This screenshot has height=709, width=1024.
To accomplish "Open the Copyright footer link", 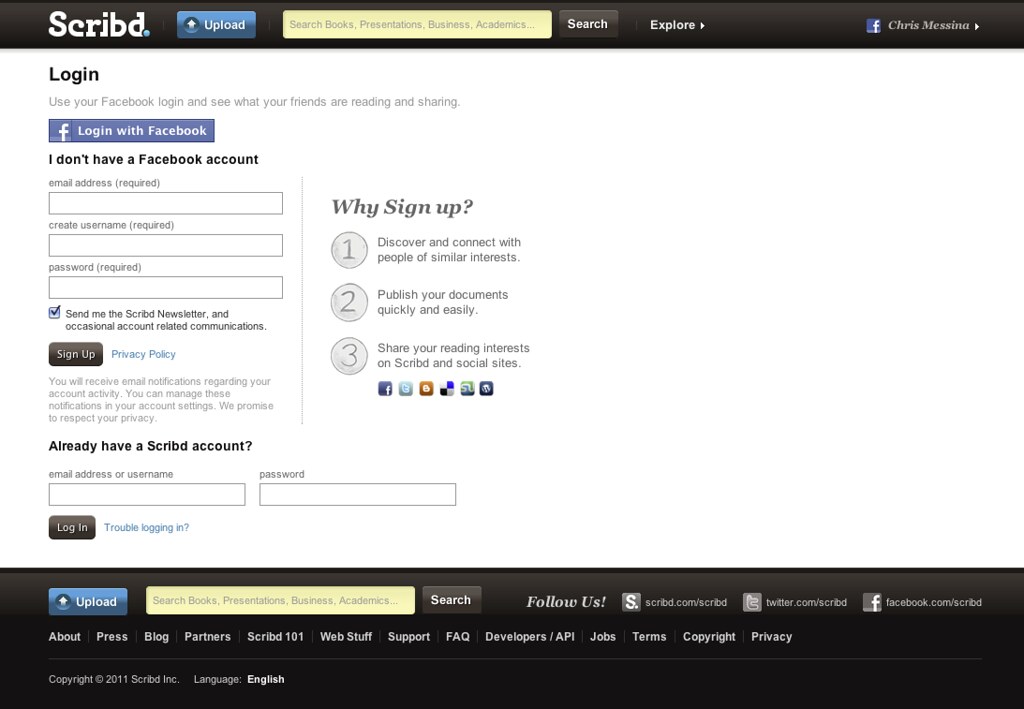I will pos(709,637).
